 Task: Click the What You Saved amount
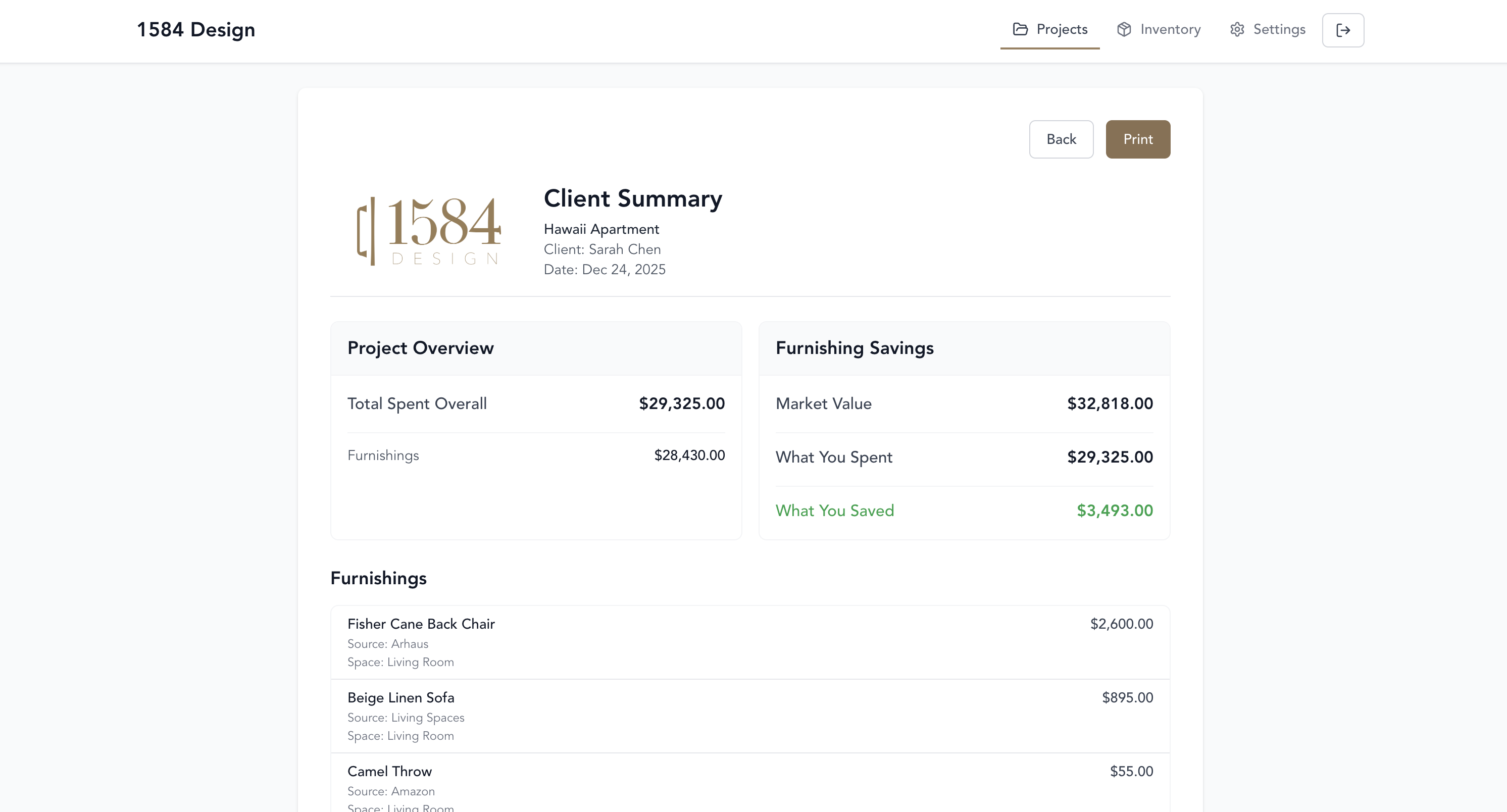click(x=1114, y=510)
